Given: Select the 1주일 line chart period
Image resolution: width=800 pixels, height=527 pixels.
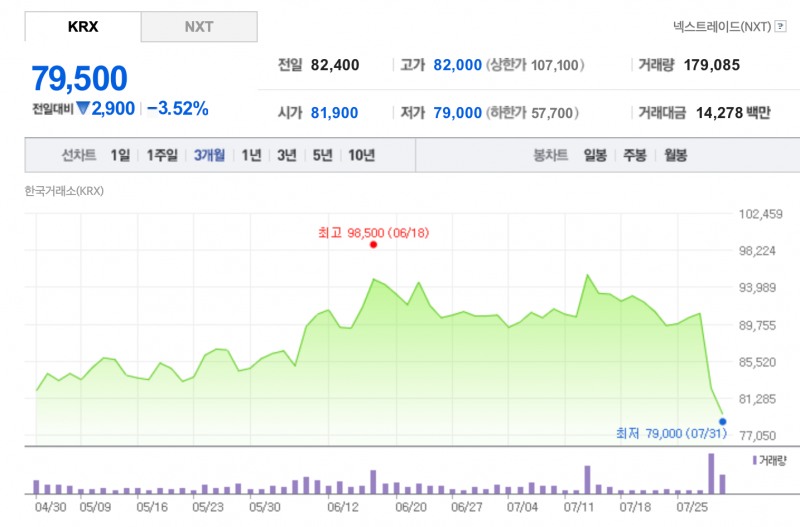Looking at the screenshot, I should [161, 155].
